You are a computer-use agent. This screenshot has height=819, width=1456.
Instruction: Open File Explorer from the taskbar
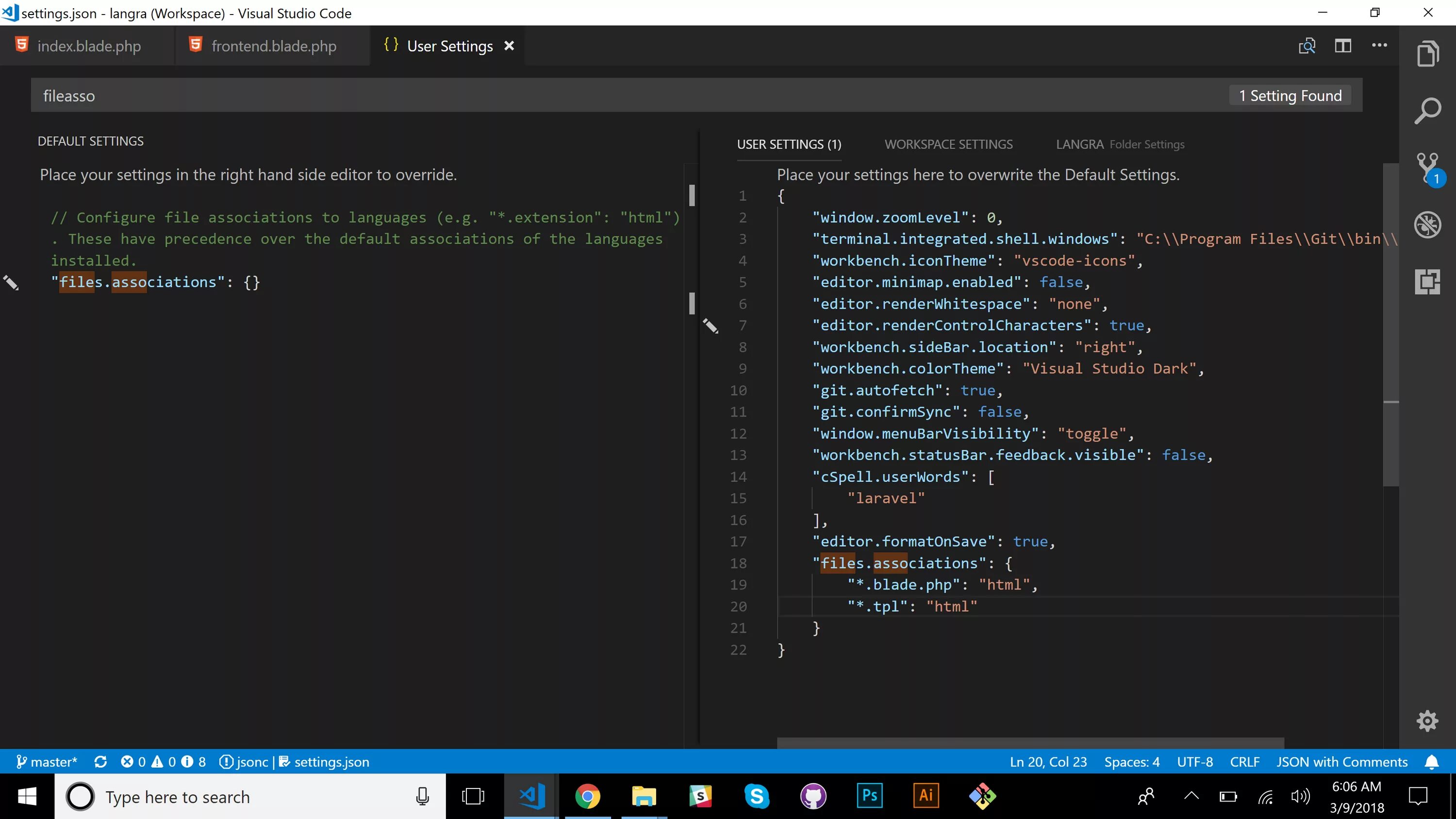click(x=644, y=796)
